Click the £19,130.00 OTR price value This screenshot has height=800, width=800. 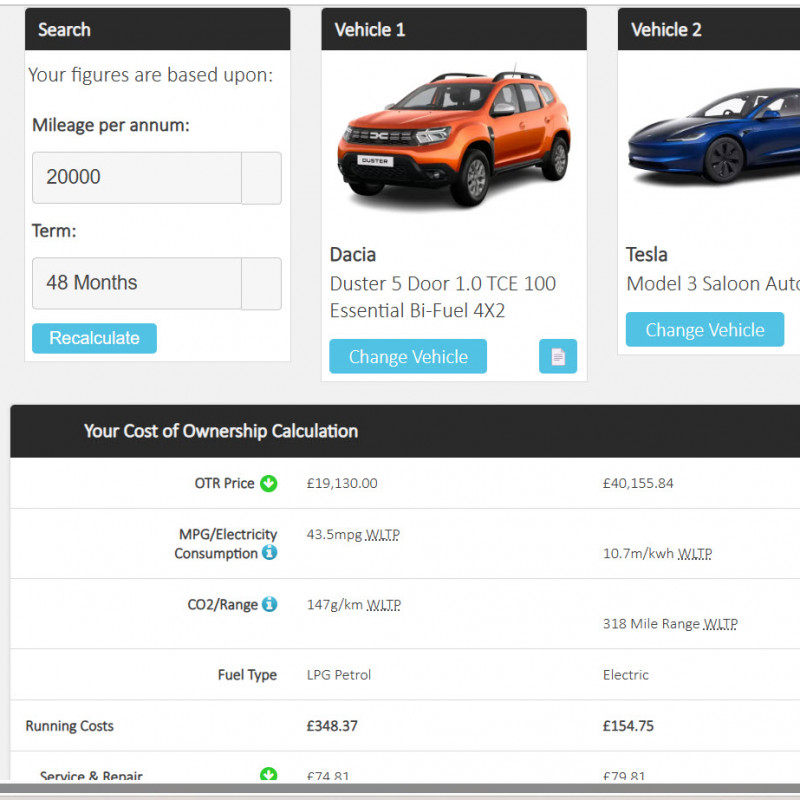(x=342, y=483)
